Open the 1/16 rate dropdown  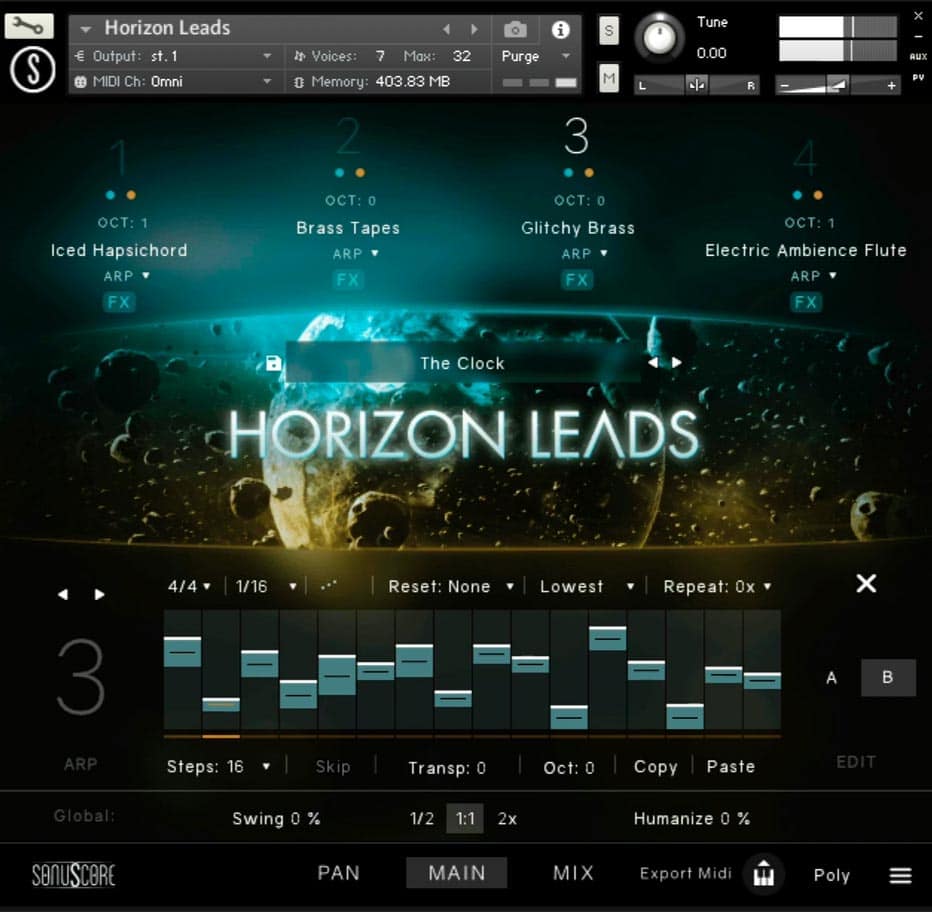265,587
